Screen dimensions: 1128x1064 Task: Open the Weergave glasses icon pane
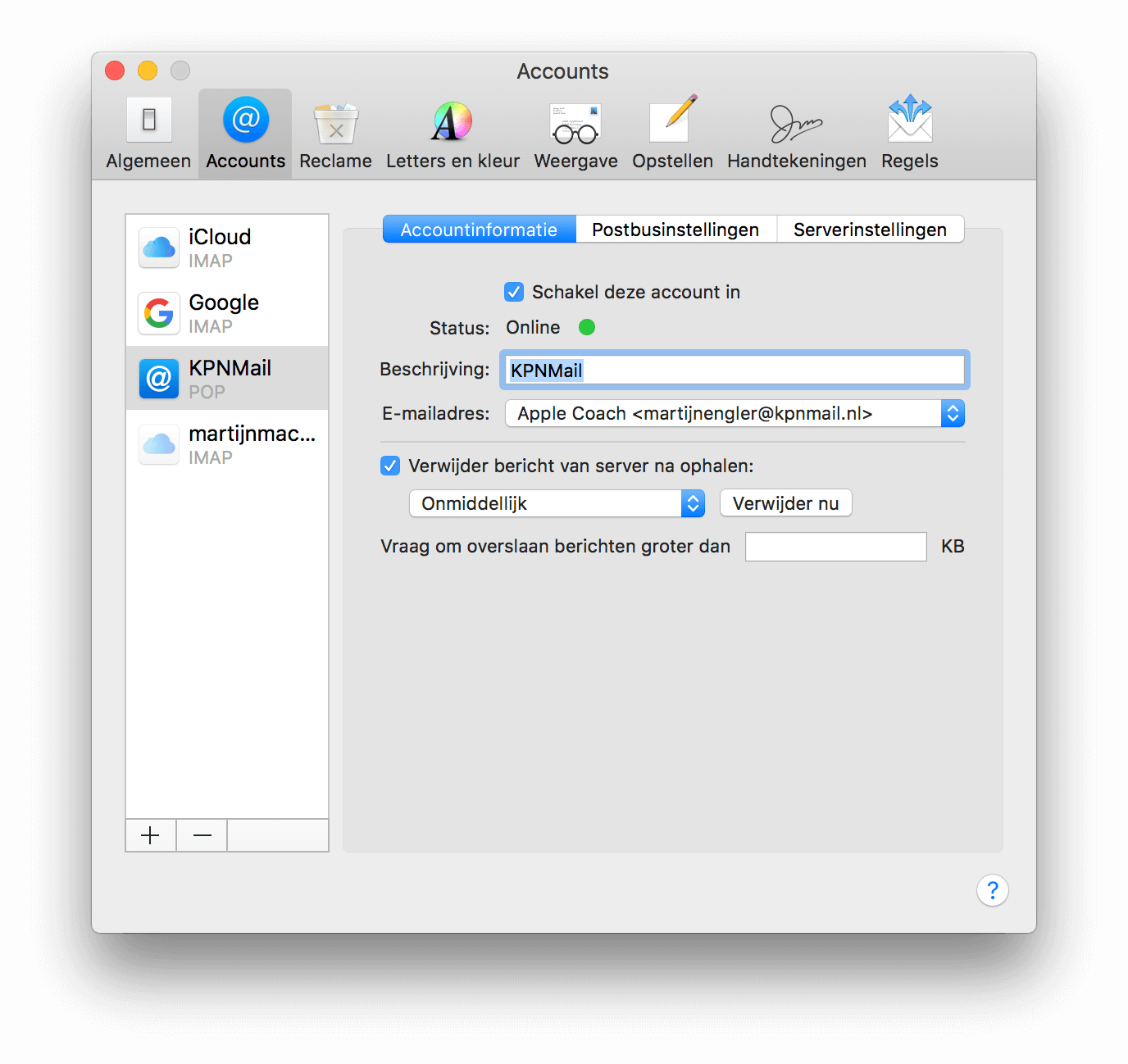(x=575, y=134)
